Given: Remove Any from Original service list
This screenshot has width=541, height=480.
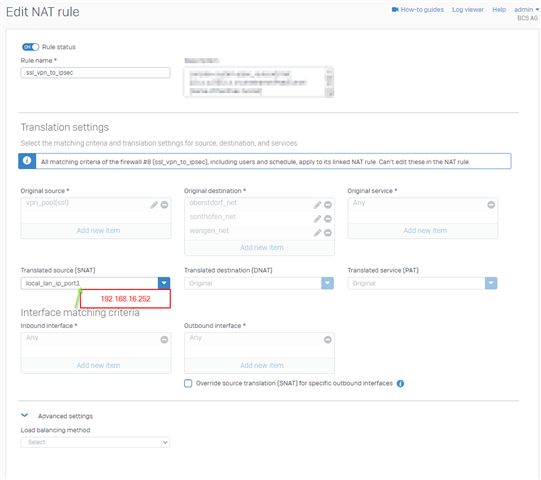Looking at the screenshot, I should 491,205.
